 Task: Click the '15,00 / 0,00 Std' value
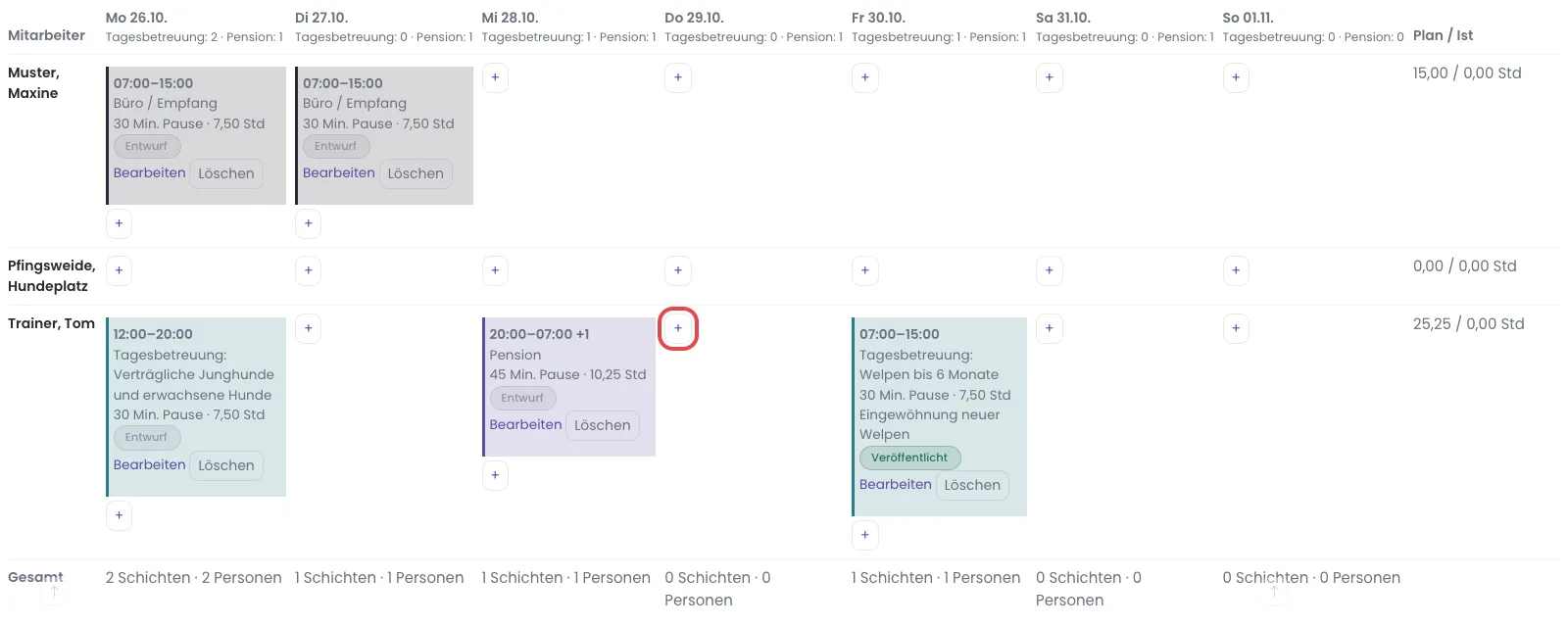click(1467, 73)
